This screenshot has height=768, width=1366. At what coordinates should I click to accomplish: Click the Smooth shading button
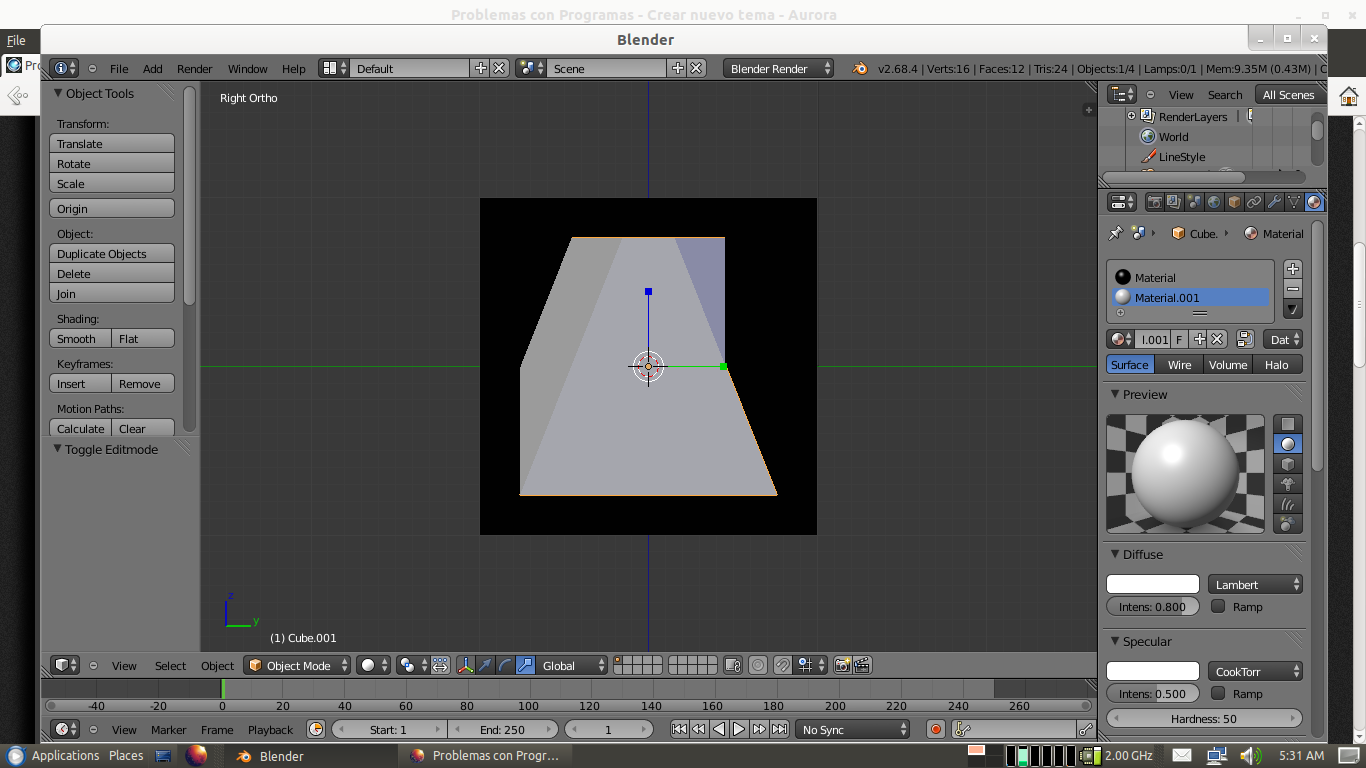[x=81, y=339]
